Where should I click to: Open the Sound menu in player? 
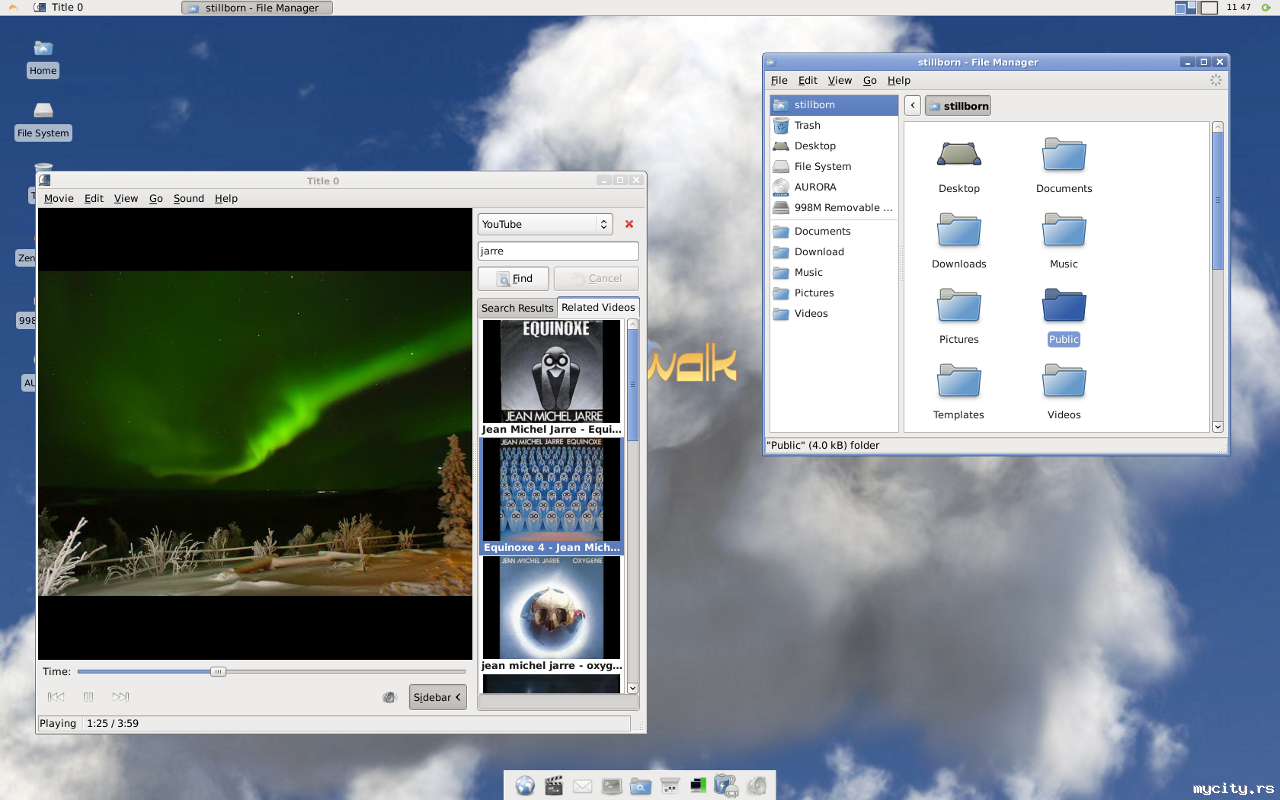point(189,199)
